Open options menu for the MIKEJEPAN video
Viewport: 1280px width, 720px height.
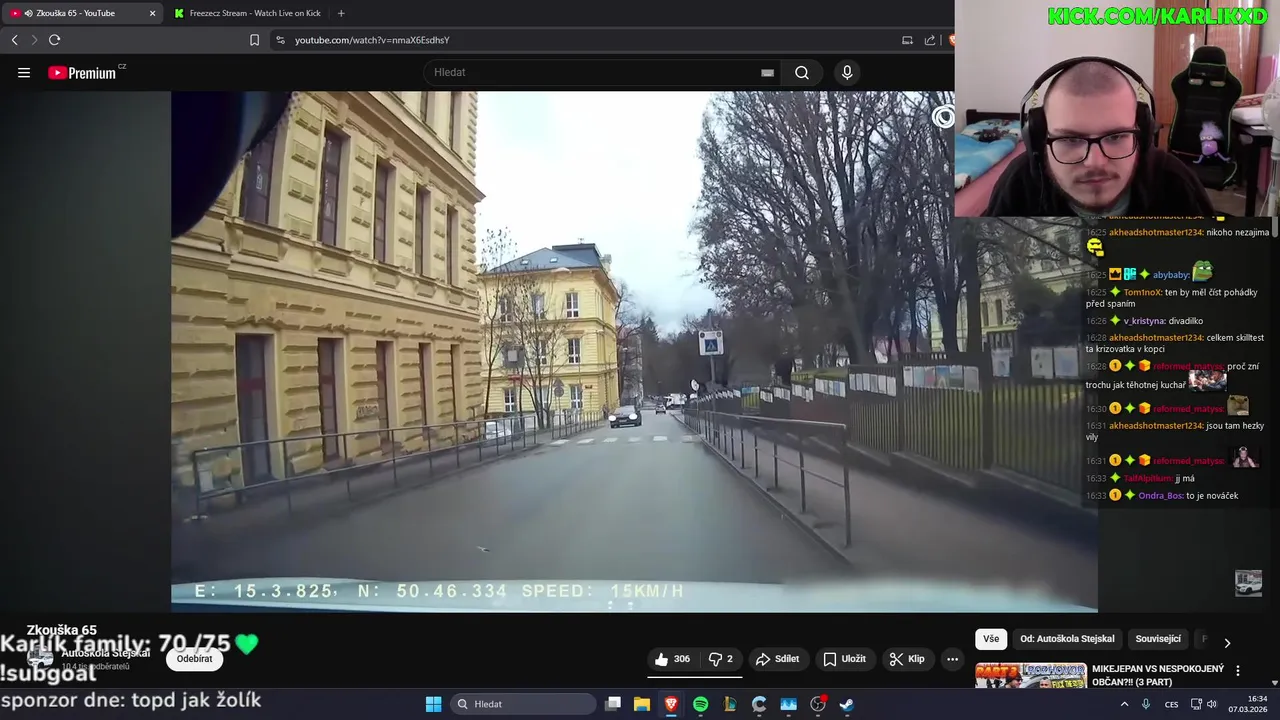point(1238,671)
